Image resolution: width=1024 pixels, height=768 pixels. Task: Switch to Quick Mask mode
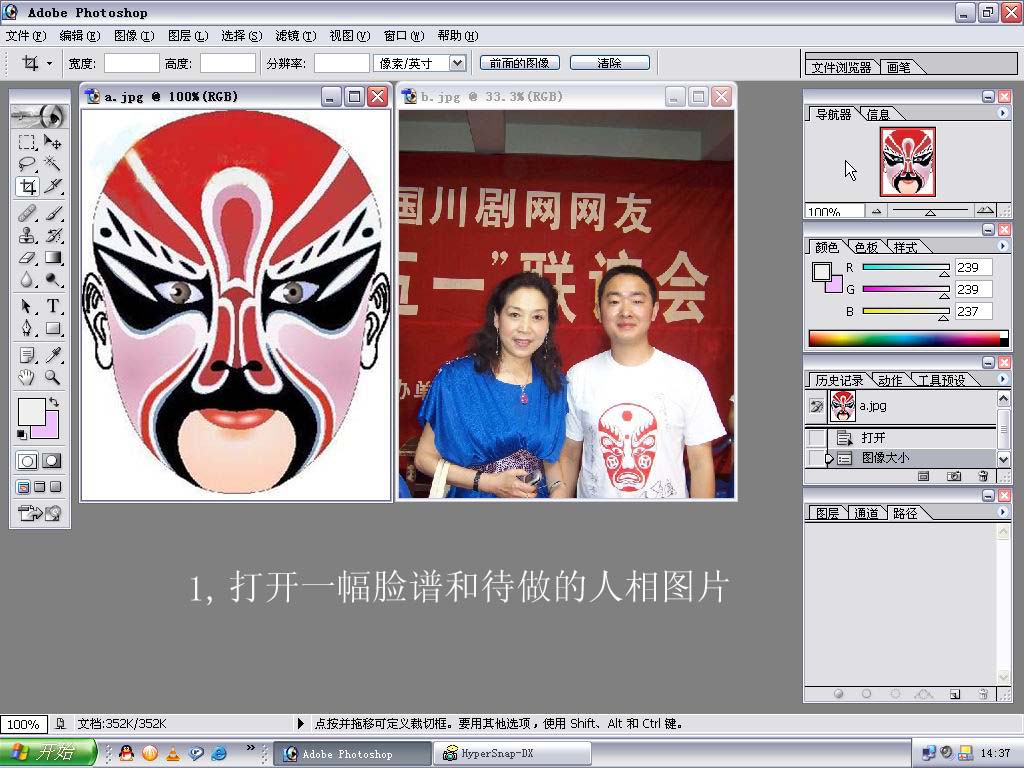[x=52, y=461]
